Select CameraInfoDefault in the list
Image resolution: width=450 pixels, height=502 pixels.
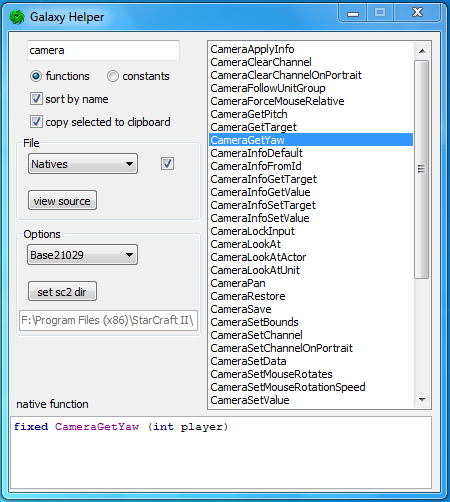311,153
